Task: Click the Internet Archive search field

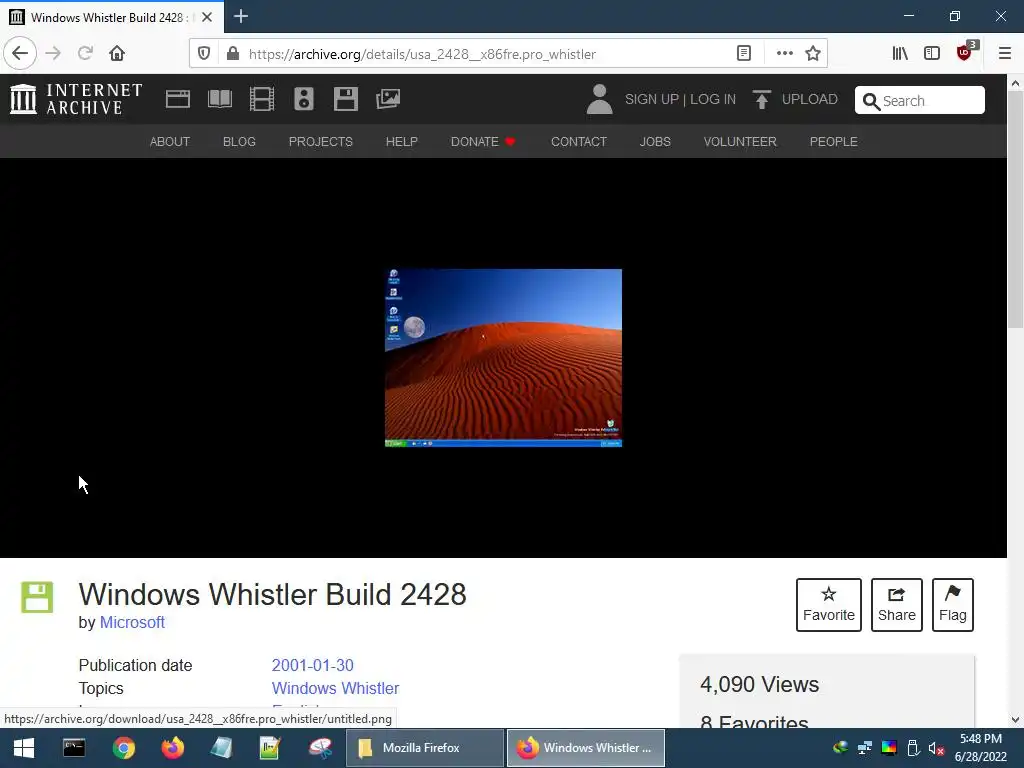Action: [x=920, y=101]
